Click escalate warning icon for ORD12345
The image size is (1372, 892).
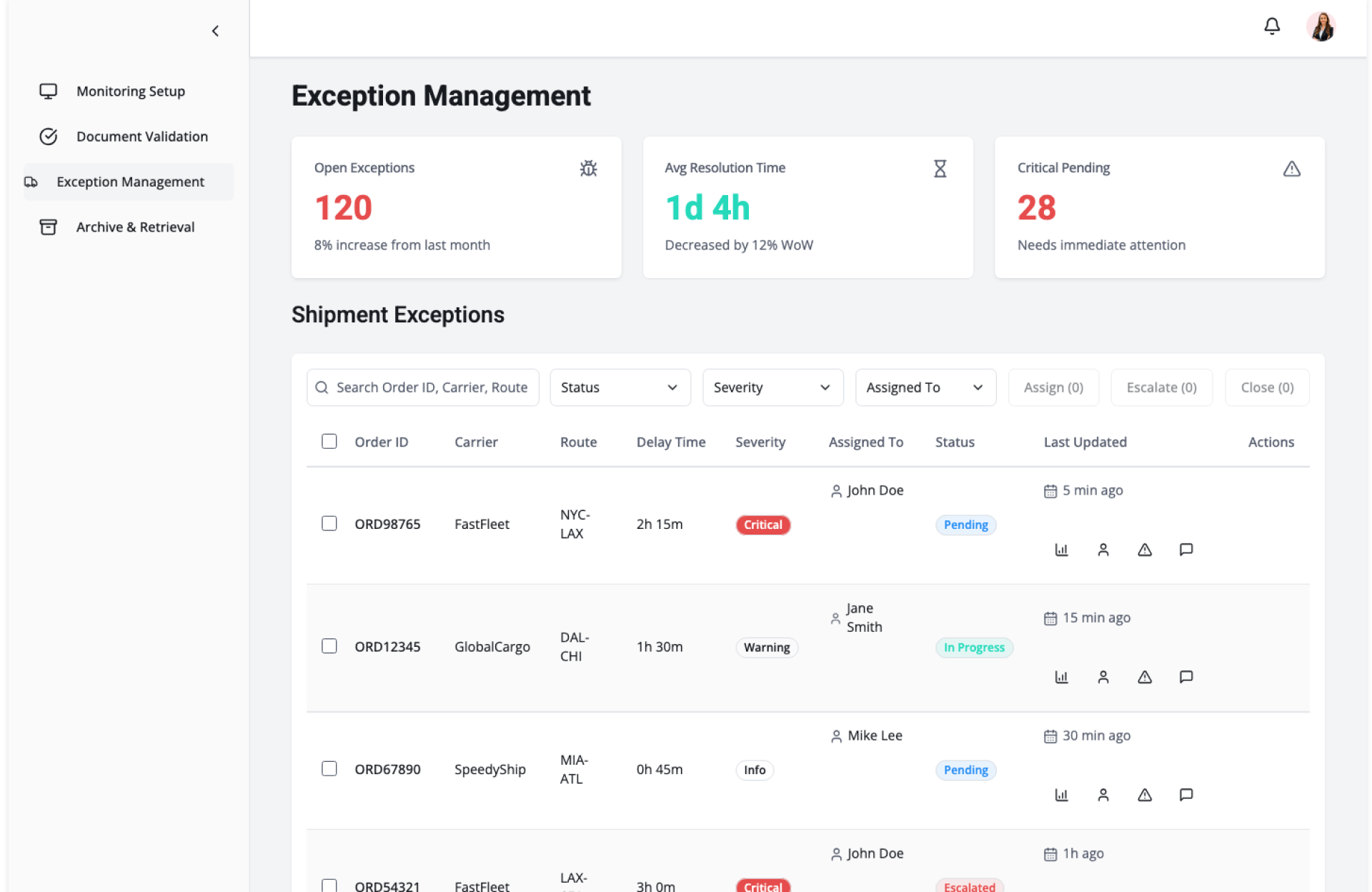coord(1144,677)
